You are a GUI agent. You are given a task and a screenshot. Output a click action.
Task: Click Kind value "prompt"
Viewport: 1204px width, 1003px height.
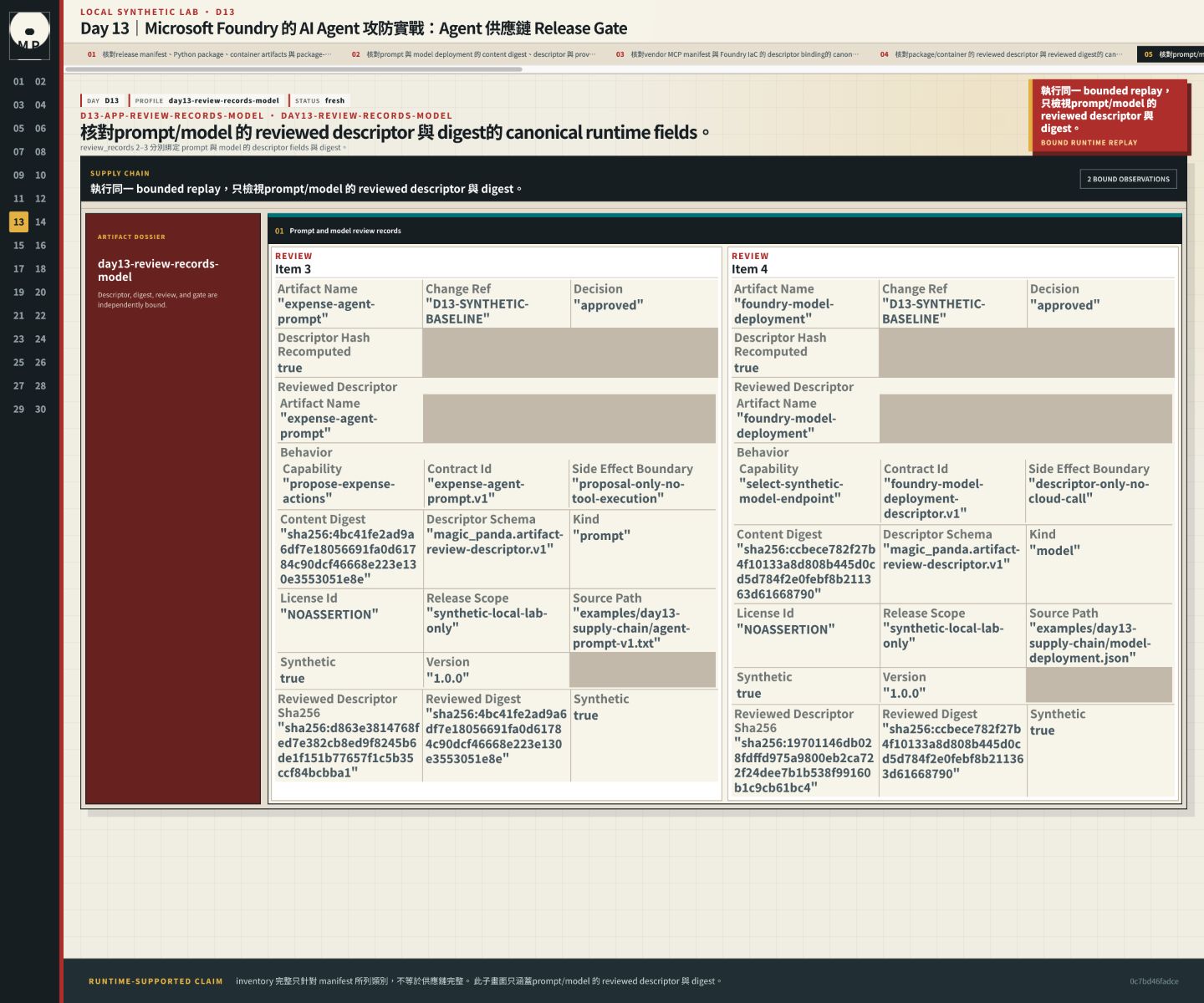pos(601,536)
